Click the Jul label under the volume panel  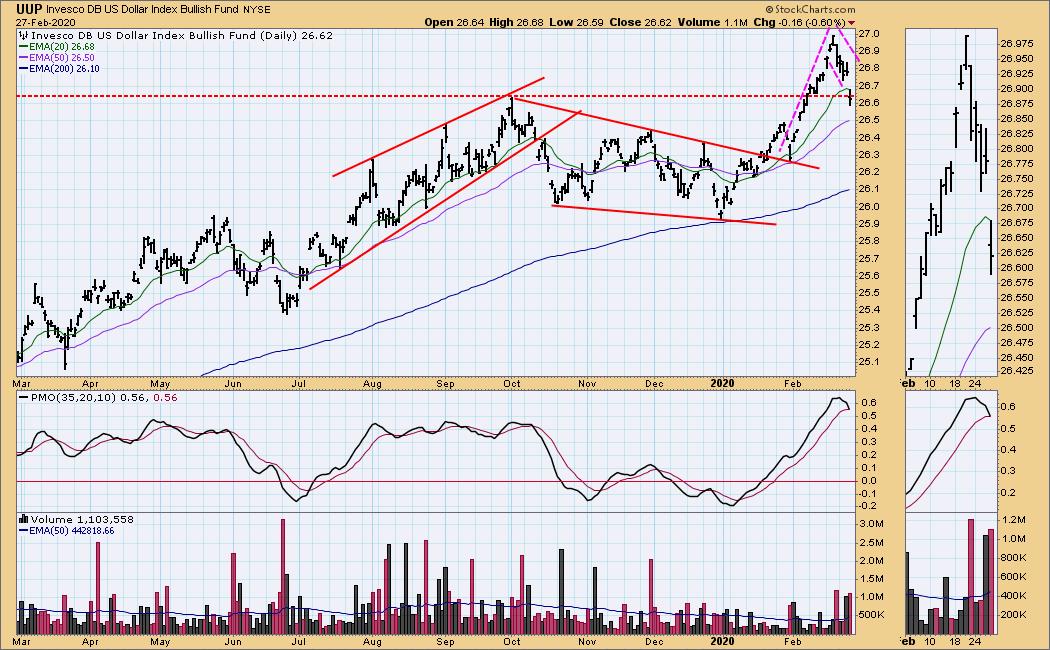coord(299,641)
